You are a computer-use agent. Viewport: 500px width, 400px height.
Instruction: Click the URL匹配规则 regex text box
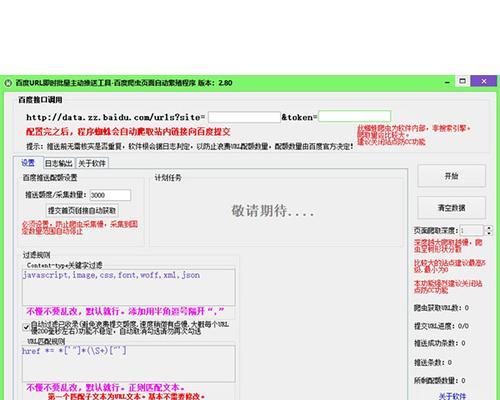(129, 364)
